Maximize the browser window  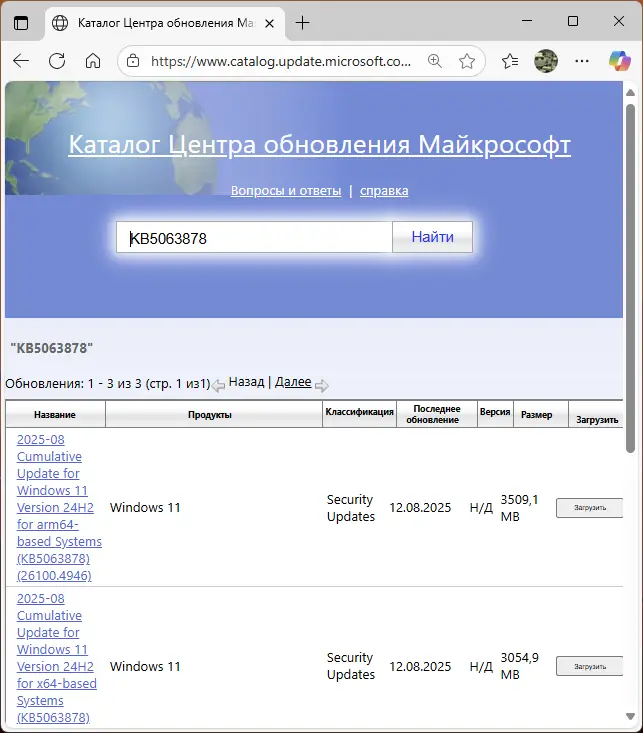tap(573, 21)
